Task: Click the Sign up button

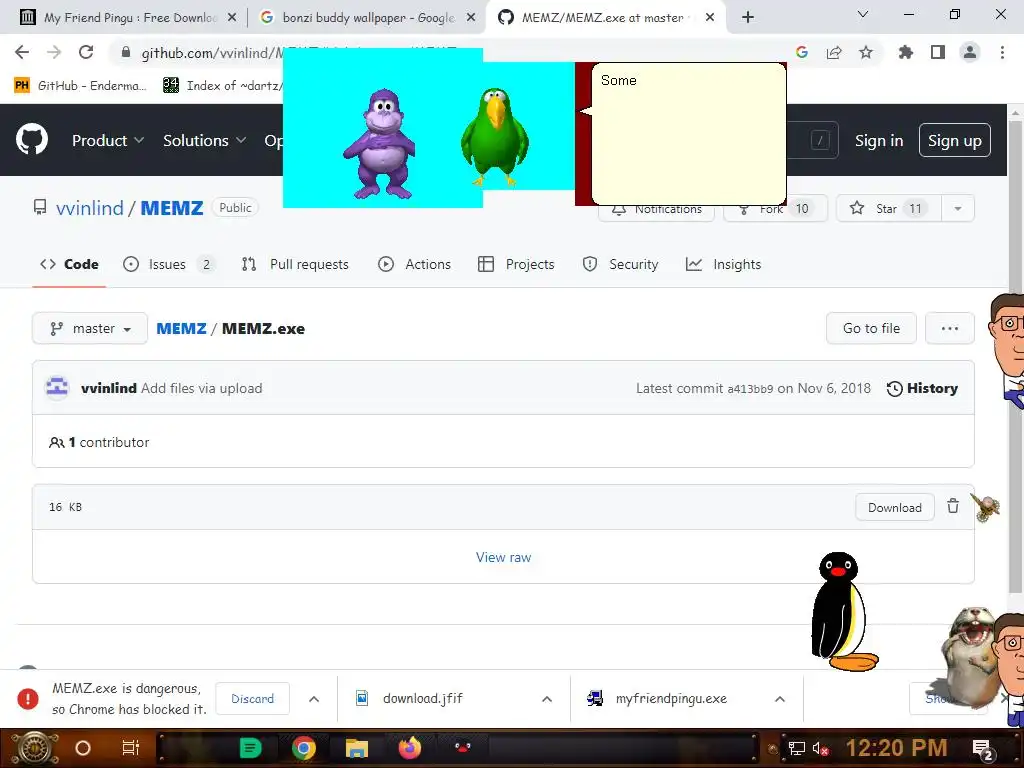Action: pos(955,140)
